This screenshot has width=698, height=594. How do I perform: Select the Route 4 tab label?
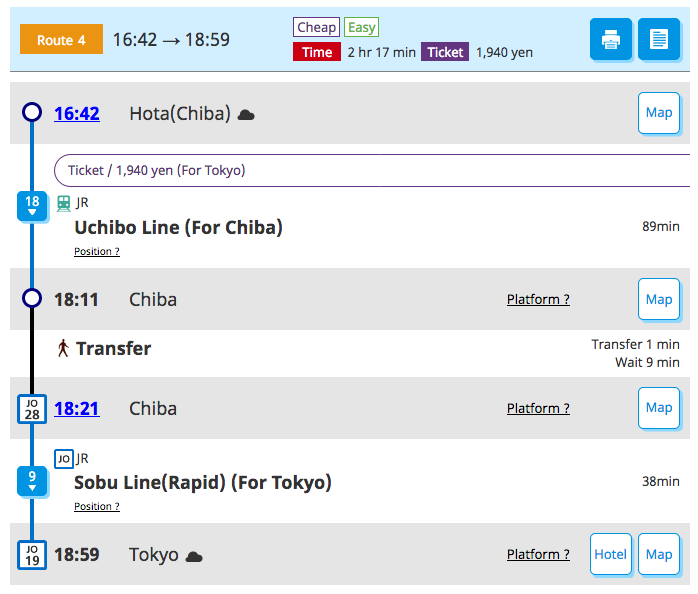pyautogui.click(x=61, y=40)
